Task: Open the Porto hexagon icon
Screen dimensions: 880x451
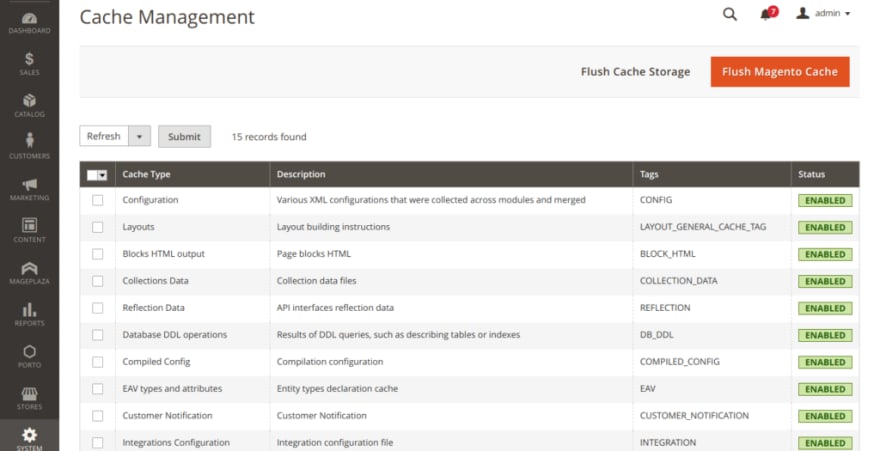Action: point(29,356)
